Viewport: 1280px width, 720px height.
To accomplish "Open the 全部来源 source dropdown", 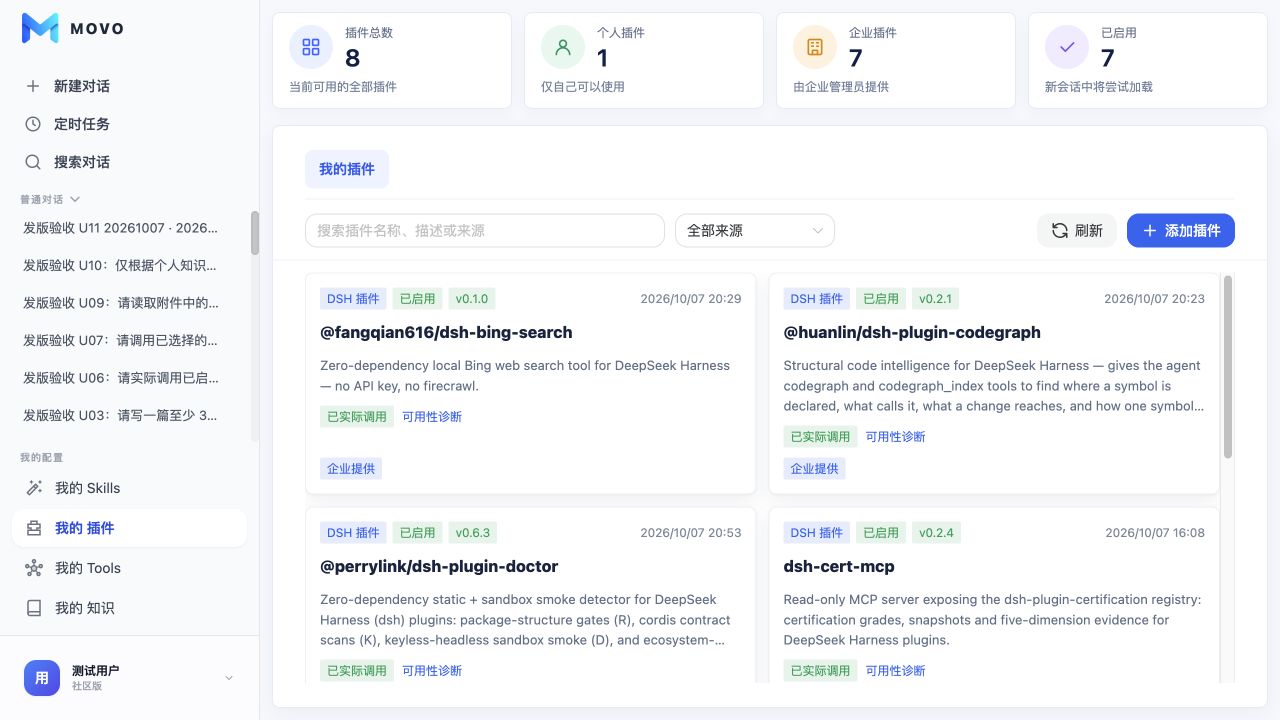I will (755, 231).
